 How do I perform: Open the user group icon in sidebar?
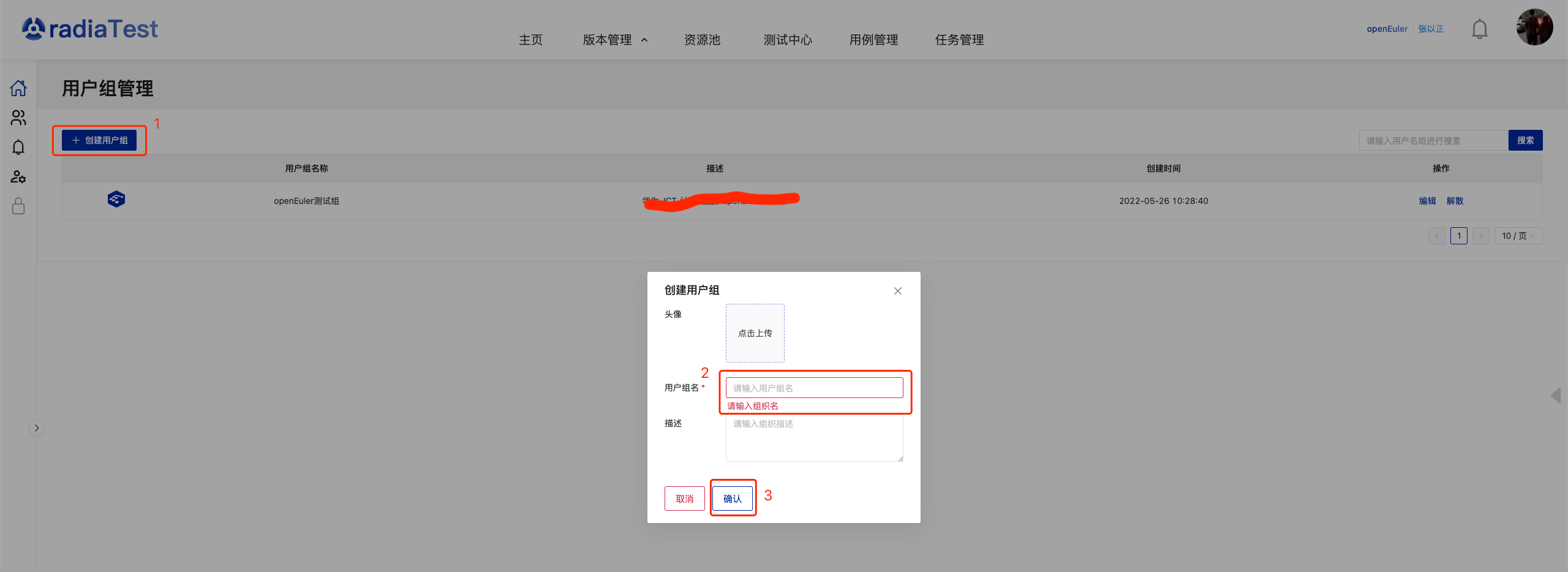click(x=18, y=118)
